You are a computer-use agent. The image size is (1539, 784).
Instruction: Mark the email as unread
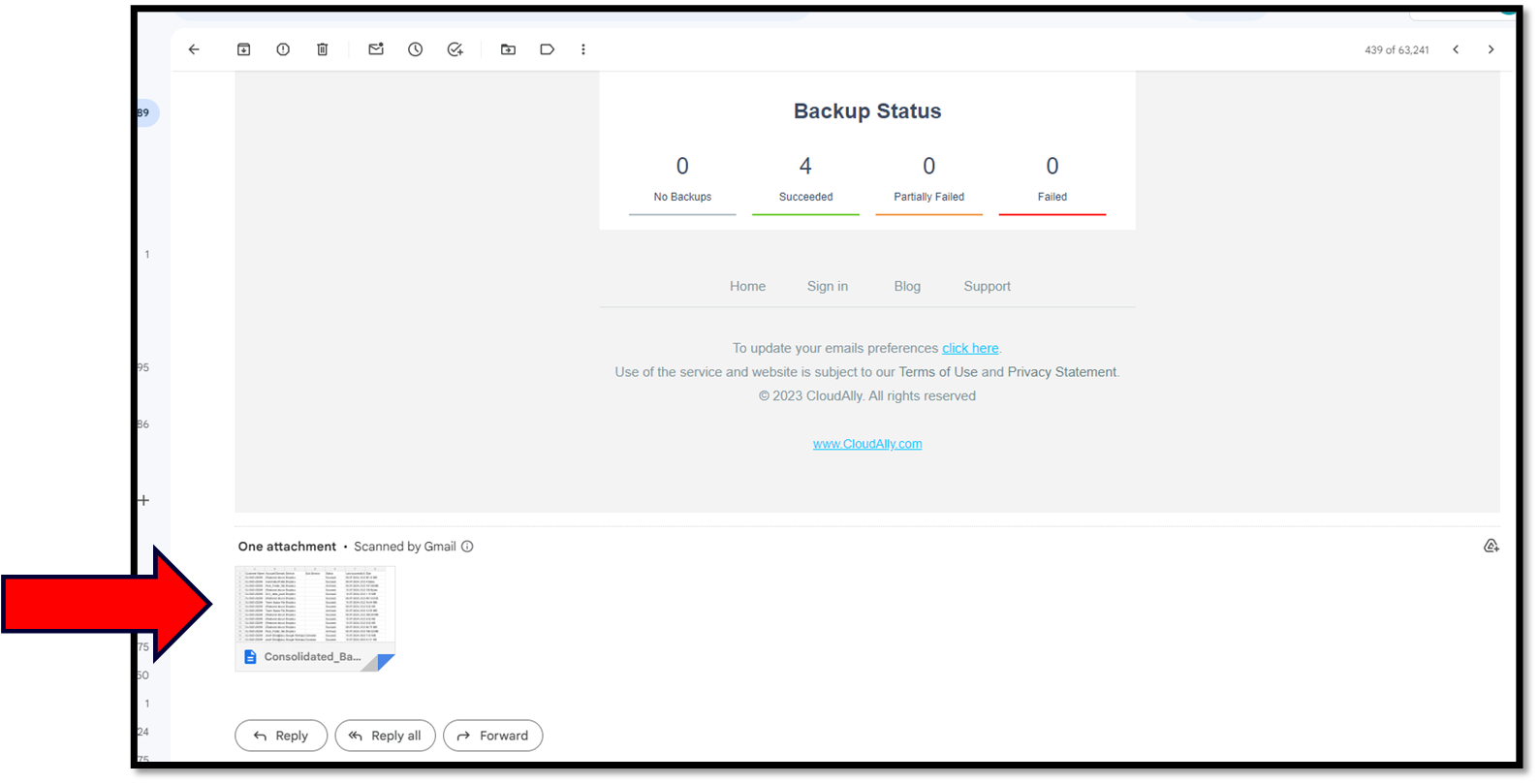click(x=376, y=49)
